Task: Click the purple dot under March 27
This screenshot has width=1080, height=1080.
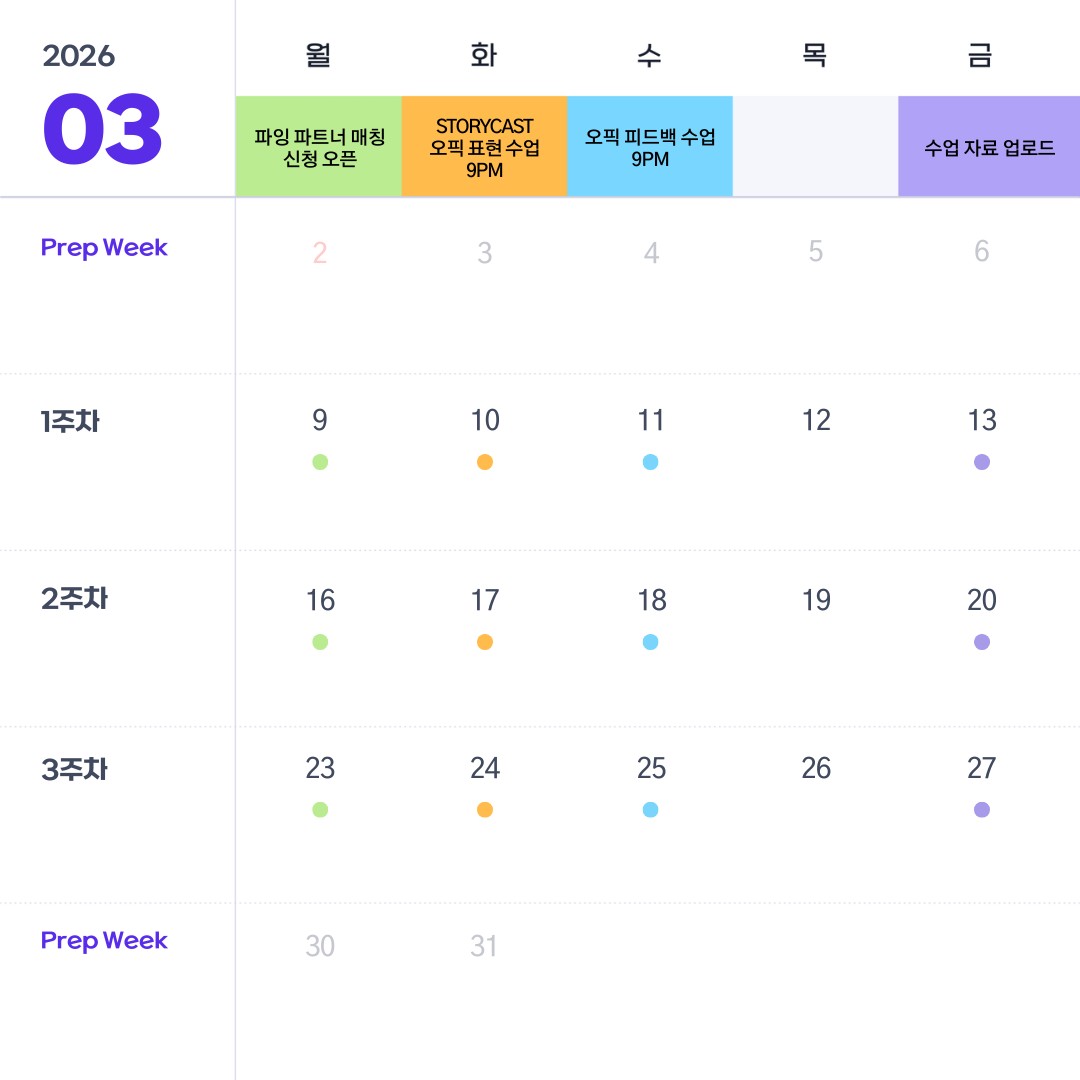Action: click(982, 810)
